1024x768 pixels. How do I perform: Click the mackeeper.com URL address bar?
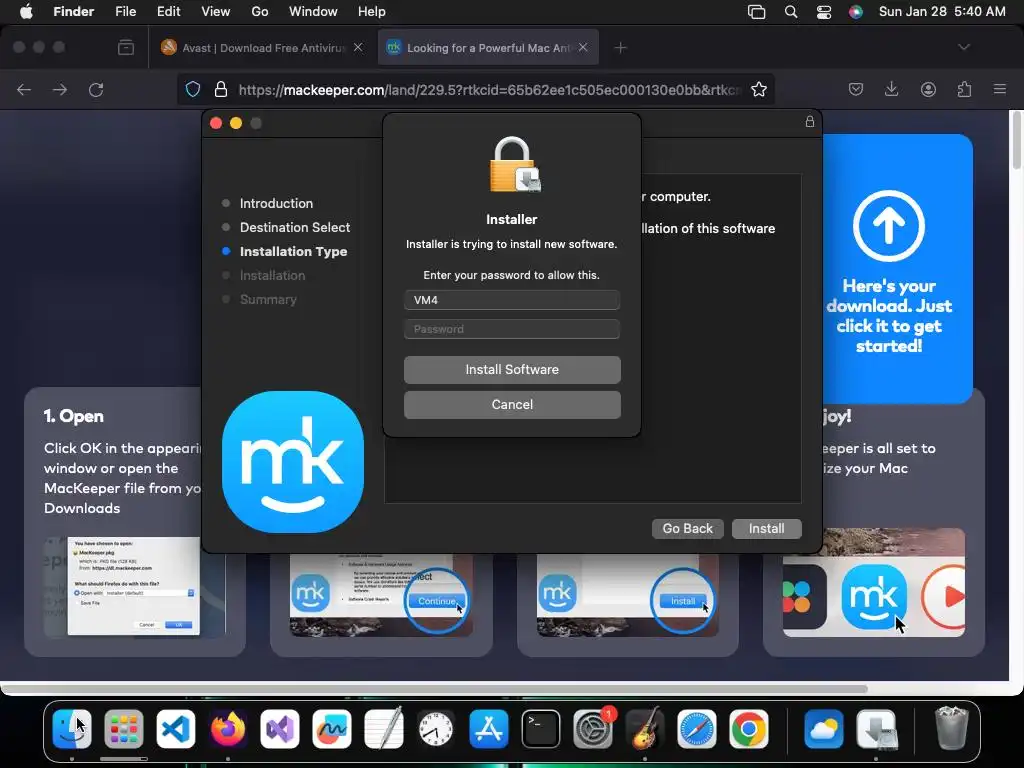pyautogui.click(x=490, y=90)
